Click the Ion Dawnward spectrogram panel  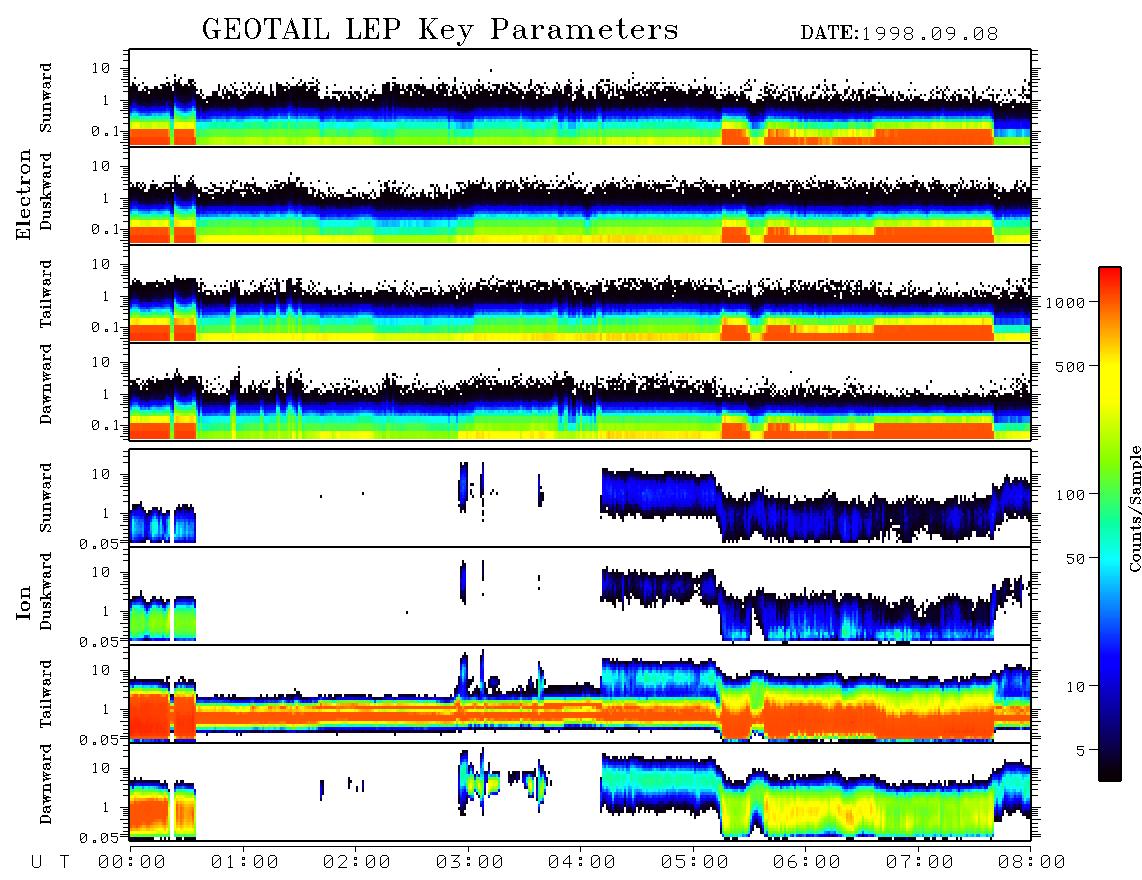(x=580, y=792)
